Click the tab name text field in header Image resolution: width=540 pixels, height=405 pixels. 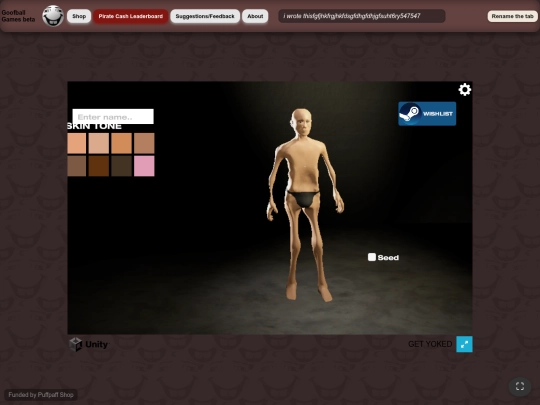pyautogui.click(x=362, y=16)
